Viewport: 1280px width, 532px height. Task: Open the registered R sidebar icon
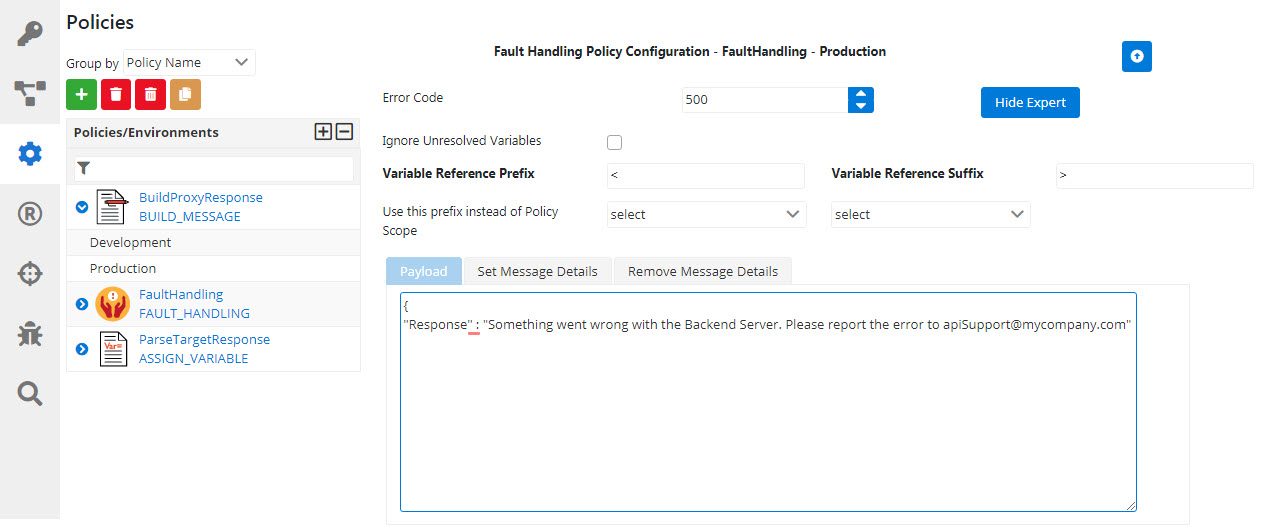pyautogui.click(x=30, y=213)
